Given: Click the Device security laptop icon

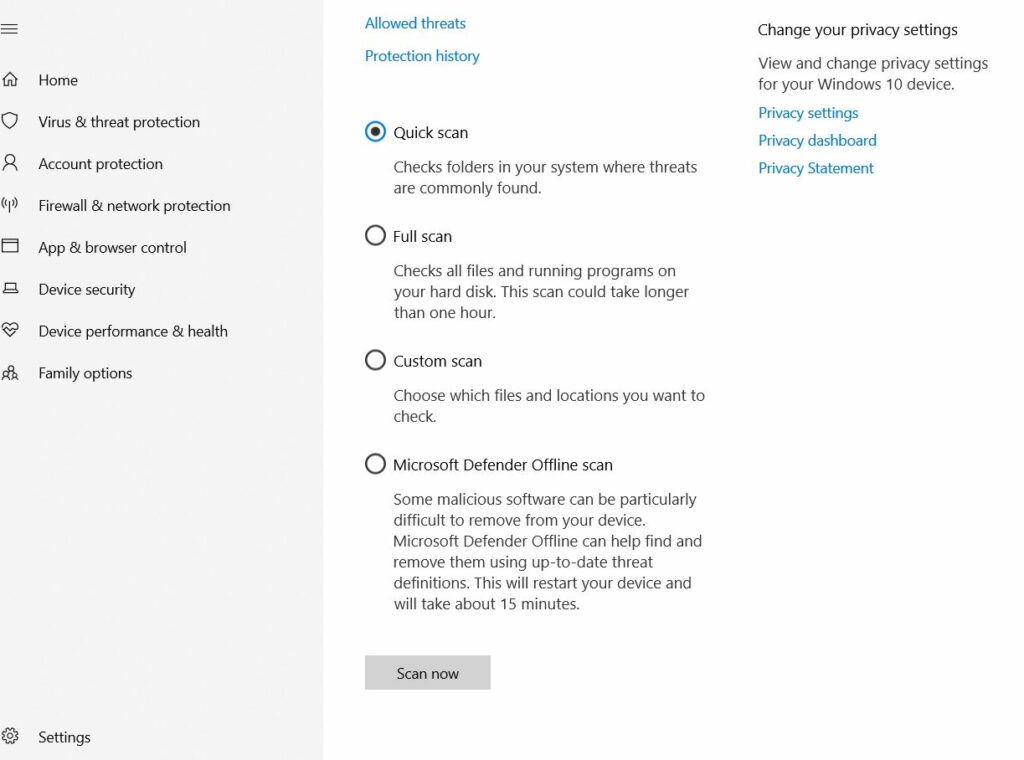Looking at the screenshot, I should coord(10,289).
